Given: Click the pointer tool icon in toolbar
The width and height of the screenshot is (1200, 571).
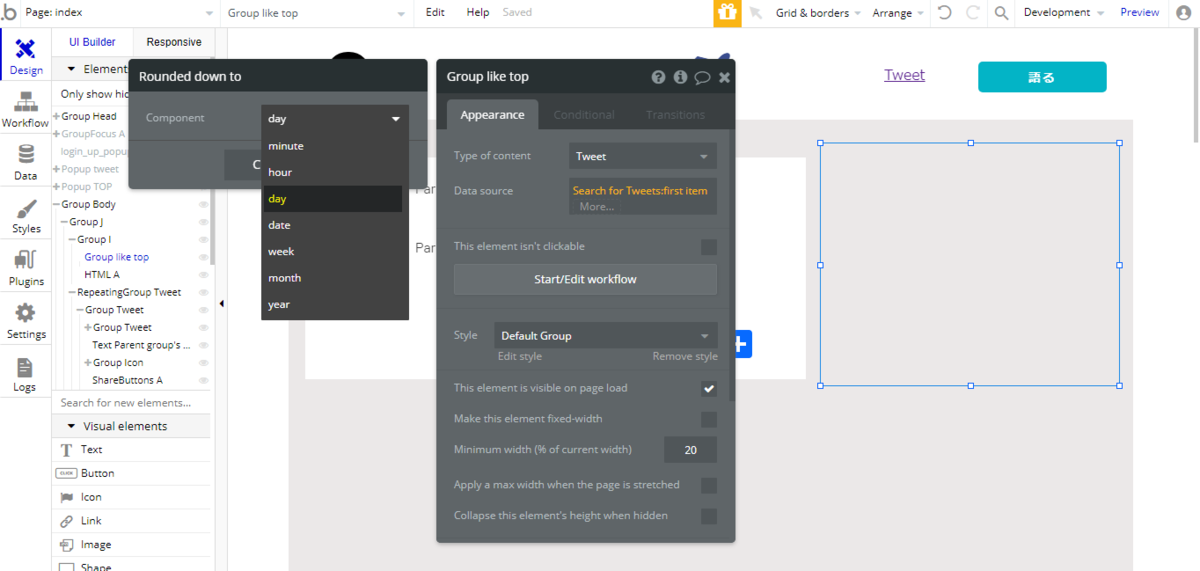Looking at the screenshot, I should pos(756,13).
